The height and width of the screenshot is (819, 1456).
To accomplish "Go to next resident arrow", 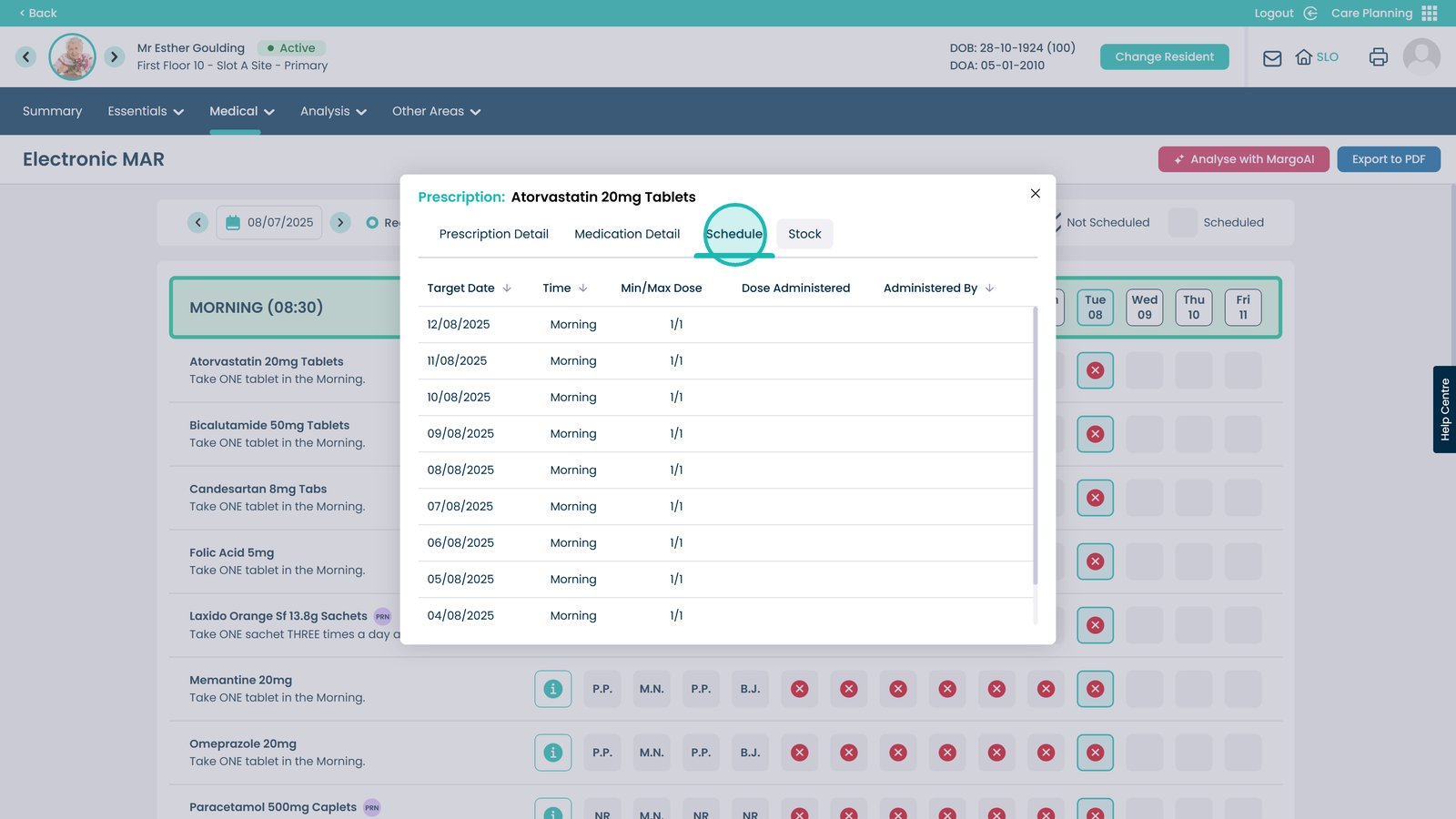I will (x=114, y=56).
